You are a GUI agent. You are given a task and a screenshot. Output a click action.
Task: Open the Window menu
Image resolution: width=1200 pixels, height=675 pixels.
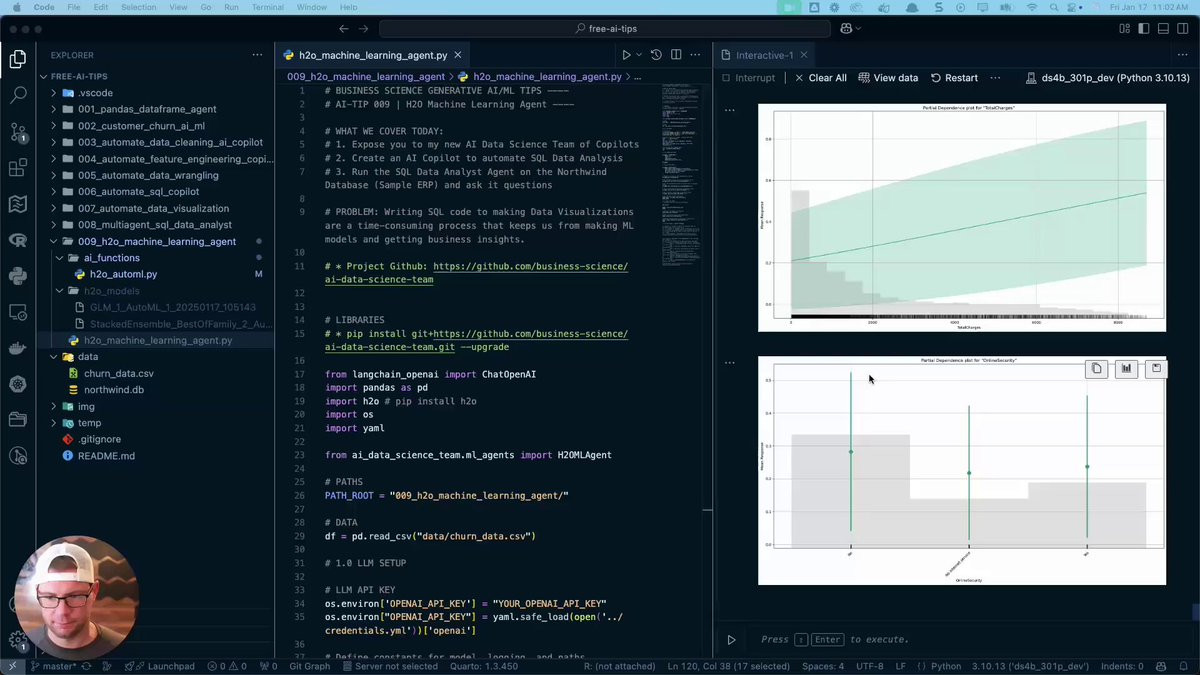point(312,7)
